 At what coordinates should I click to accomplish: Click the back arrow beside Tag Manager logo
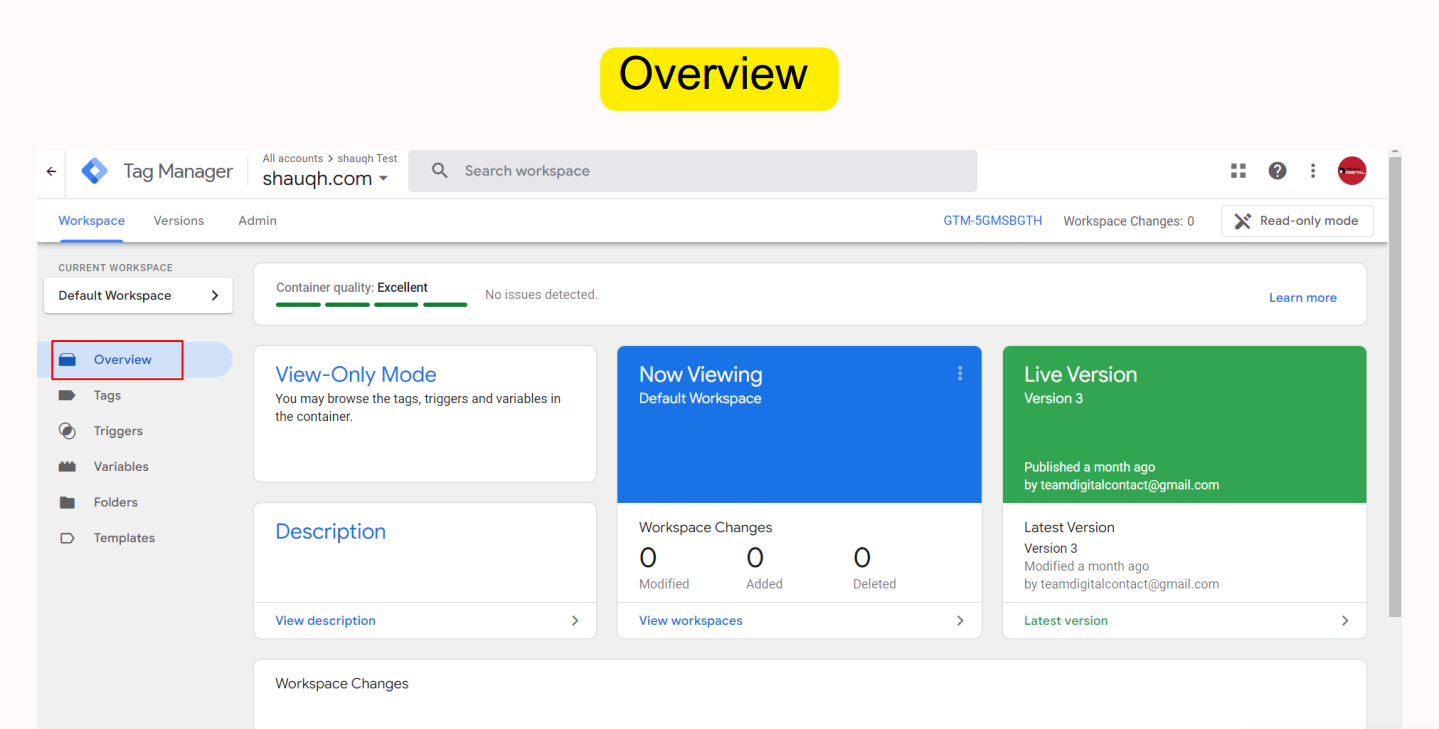tap(51, 171)
